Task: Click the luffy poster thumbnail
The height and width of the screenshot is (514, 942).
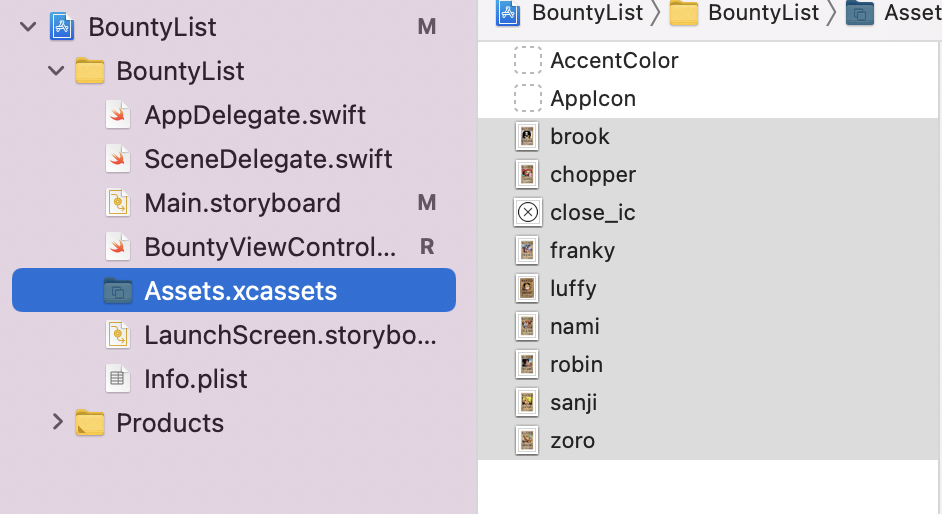Action: [527, 288]
